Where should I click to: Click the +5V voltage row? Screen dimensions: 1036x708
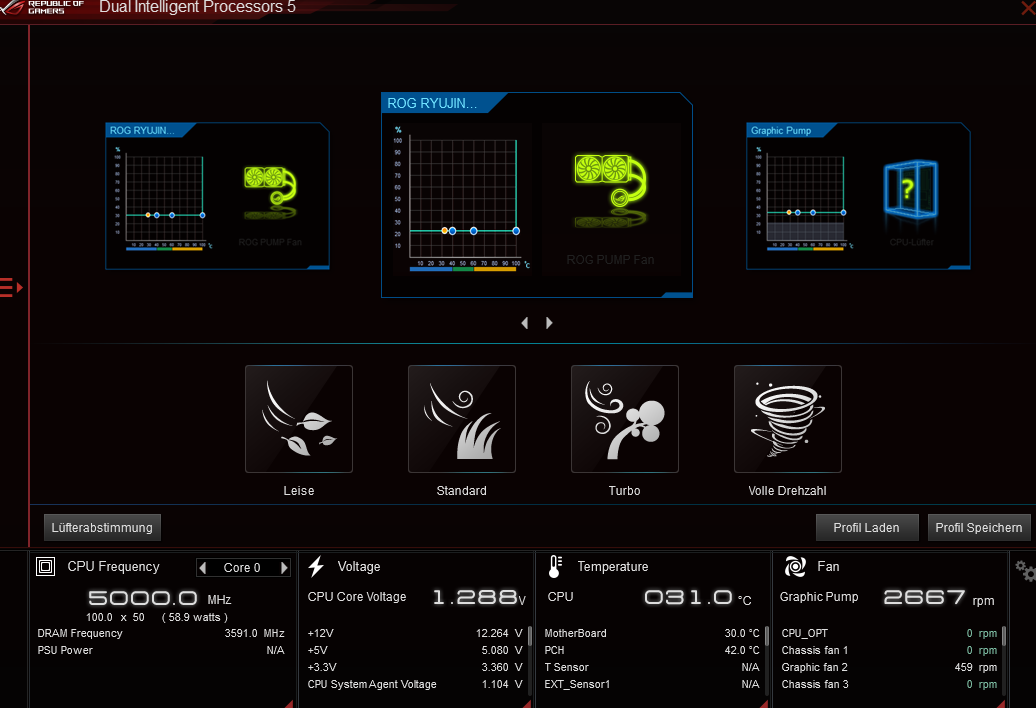415,650
